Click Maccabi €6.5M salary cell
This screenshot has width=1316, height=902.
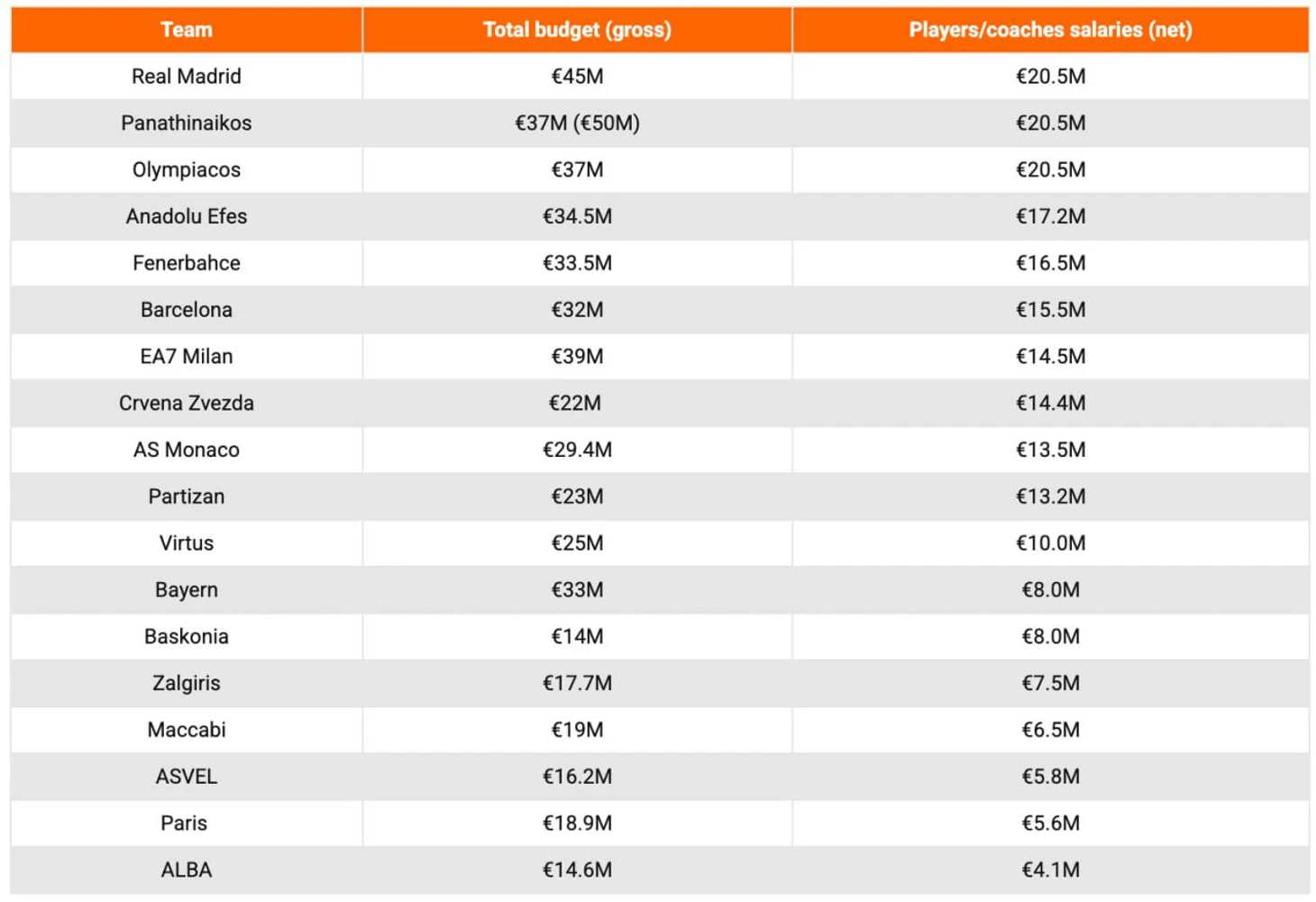pos(1050,730)
